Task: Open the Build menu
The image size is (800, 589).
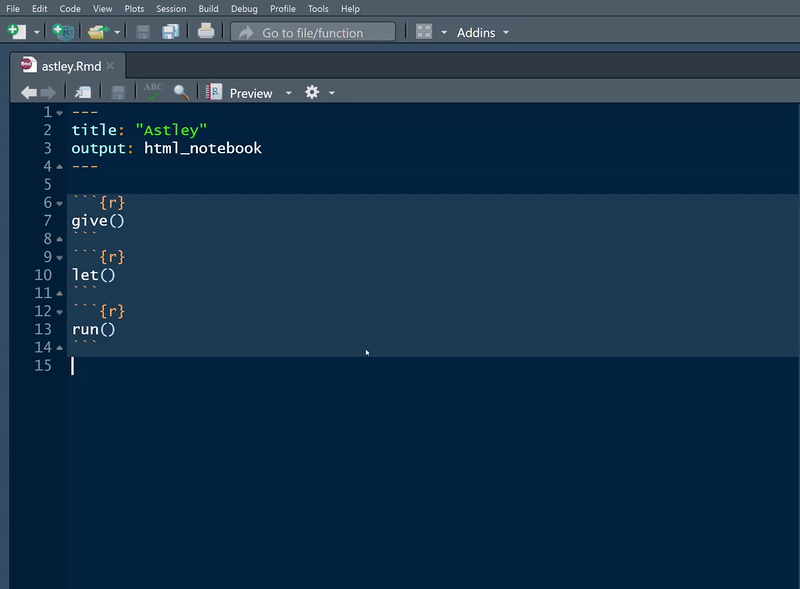Action: [208, 9]
